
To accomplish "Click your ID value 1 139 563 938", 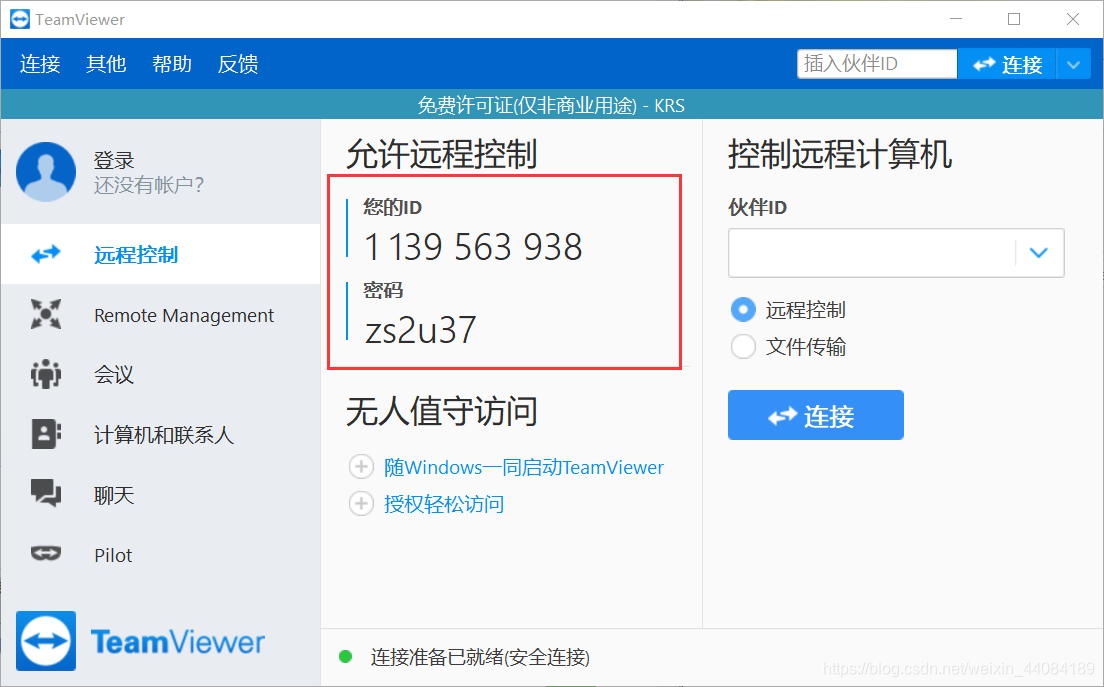I will tap(473, 247).
